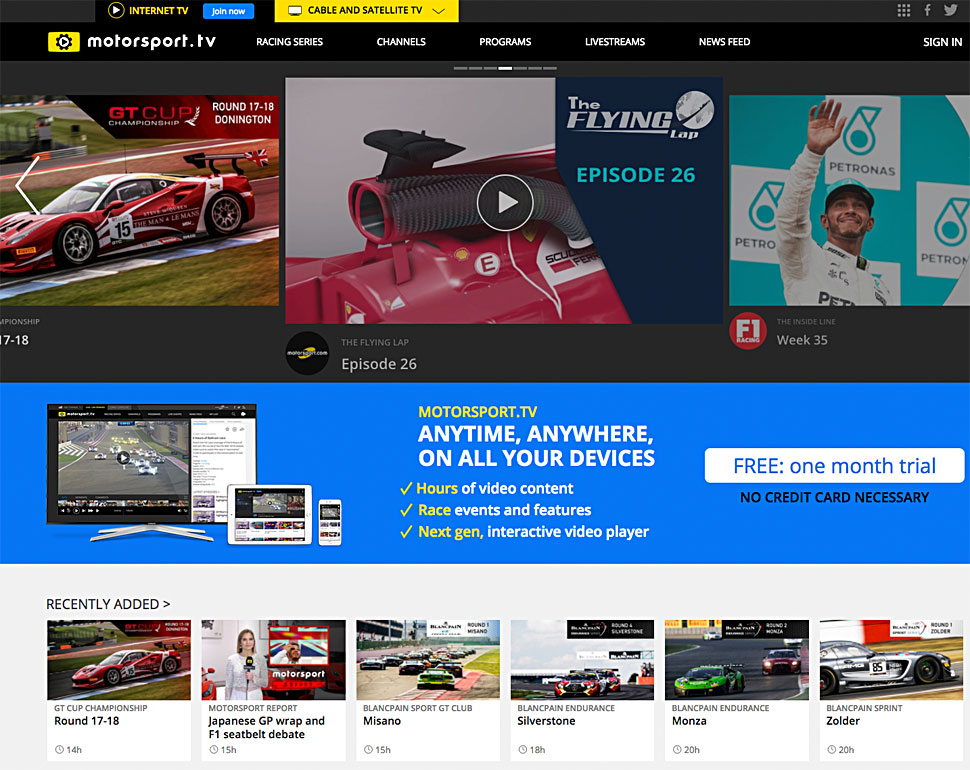Go to previous carousel slide arrow

click(x=27, y=186)
